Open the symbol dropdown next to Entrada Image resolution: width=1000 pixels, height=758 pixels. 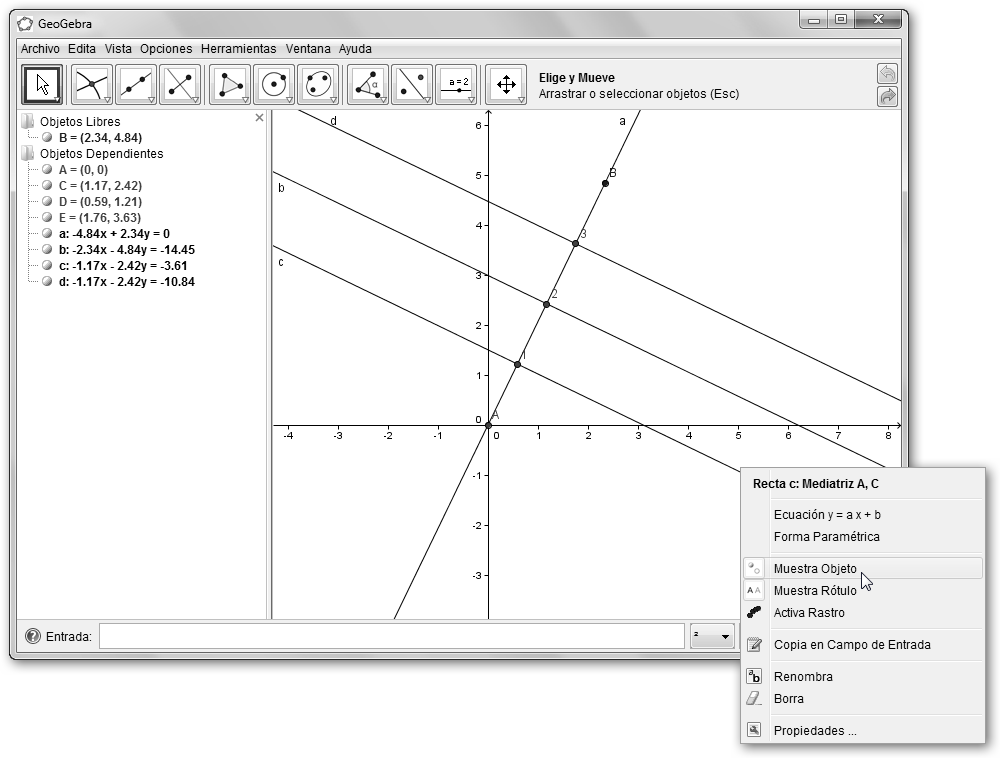coord(711,636)
